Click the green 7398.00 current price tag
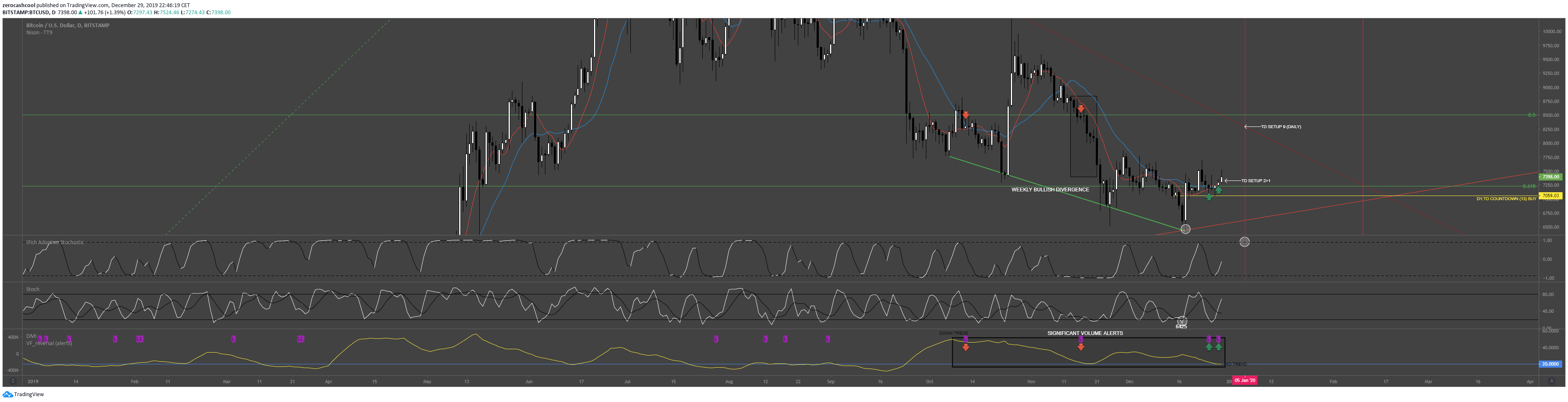 [x=1550, y=177]
